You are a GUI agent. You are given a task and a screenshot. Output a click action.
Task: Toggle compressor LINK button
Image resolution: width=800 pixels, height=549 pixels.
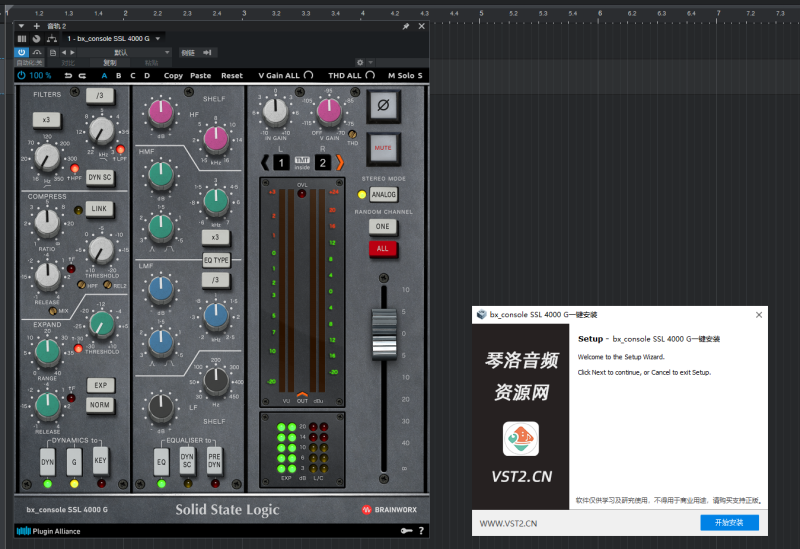coord(99,209)
